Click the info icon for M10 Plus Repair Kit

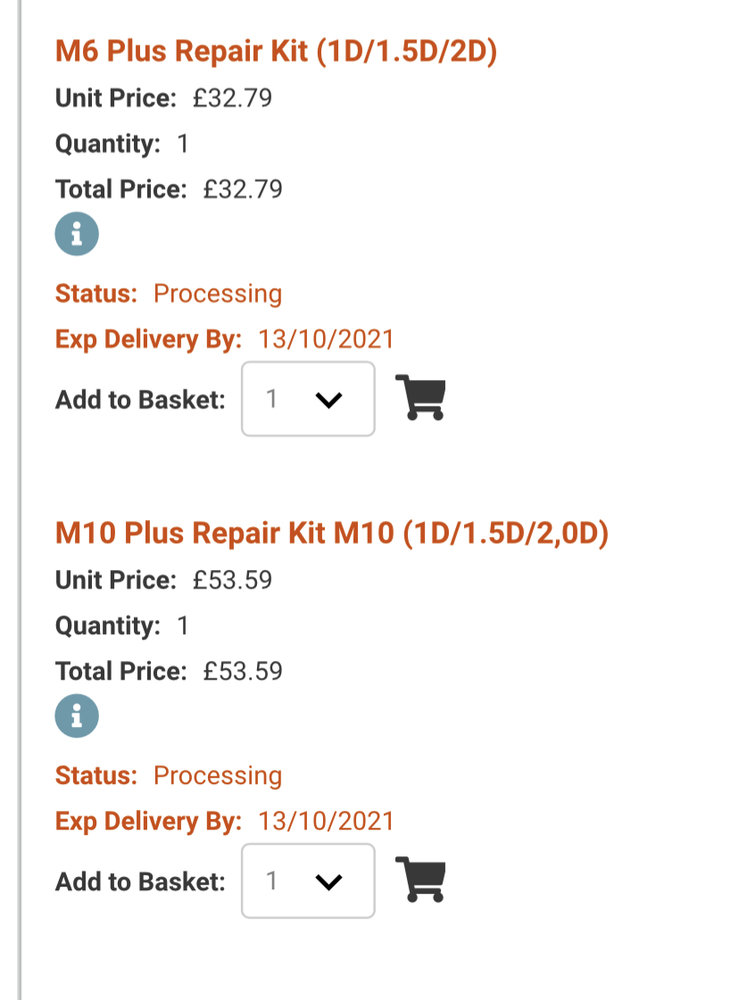click(x=77, y=716)
